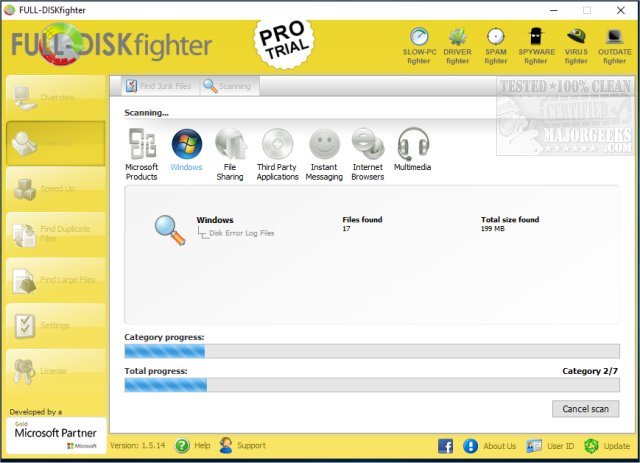This screenshot has width=640, height=463.
Task: Click the Category progress bar
Action: 372,351
